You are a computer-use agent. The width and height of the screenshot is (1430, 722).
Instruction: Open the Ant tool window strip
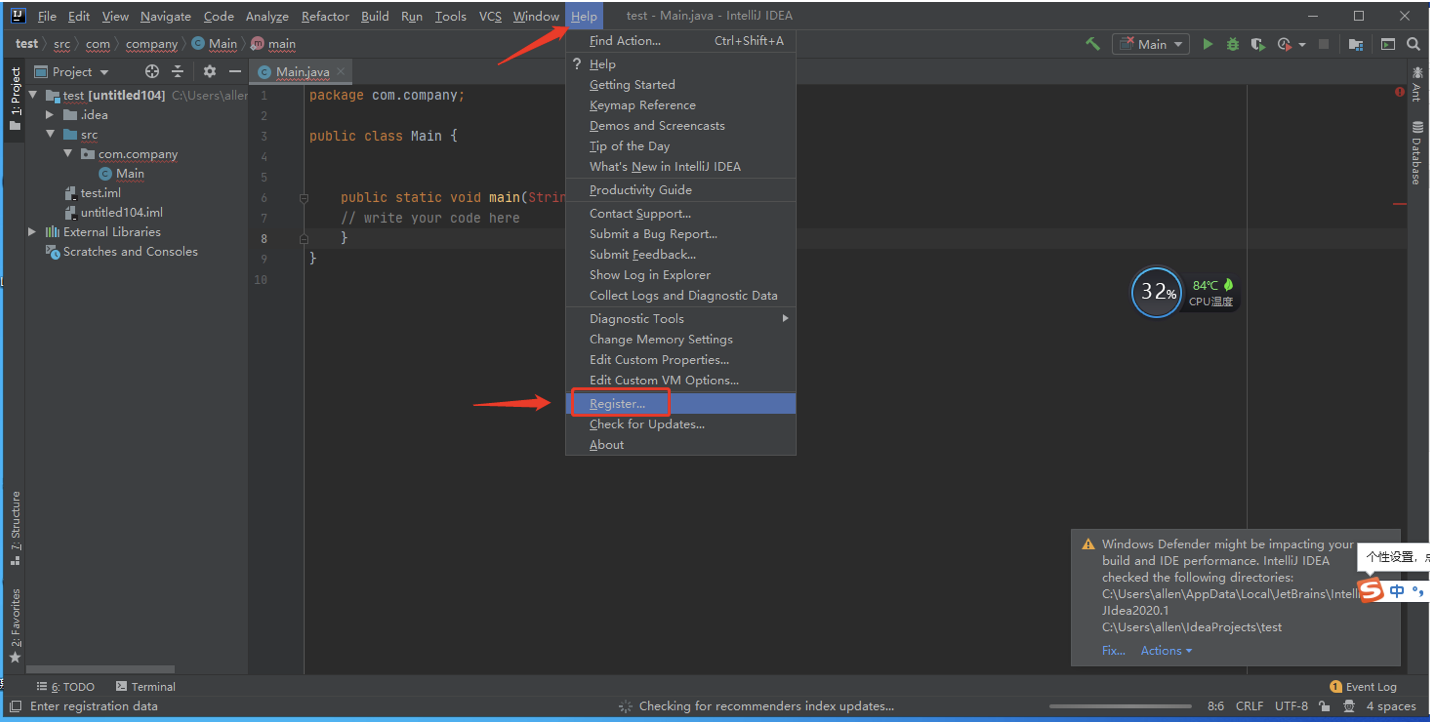1417,84
